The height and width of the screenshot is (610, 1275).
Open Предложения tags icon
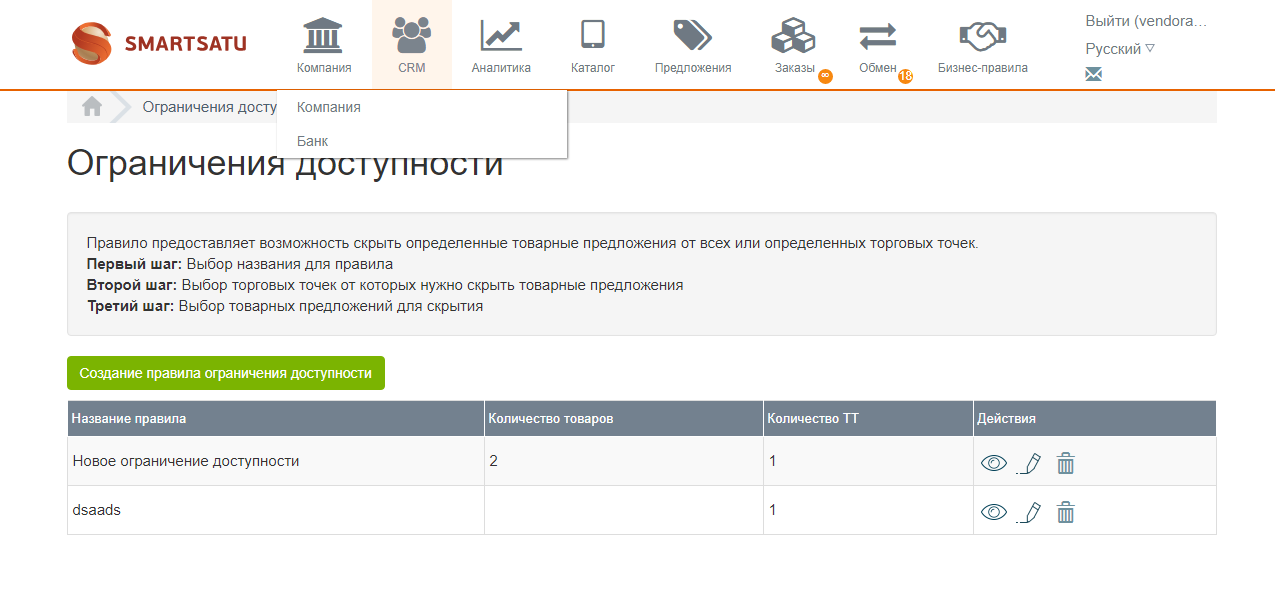(692, 35)
